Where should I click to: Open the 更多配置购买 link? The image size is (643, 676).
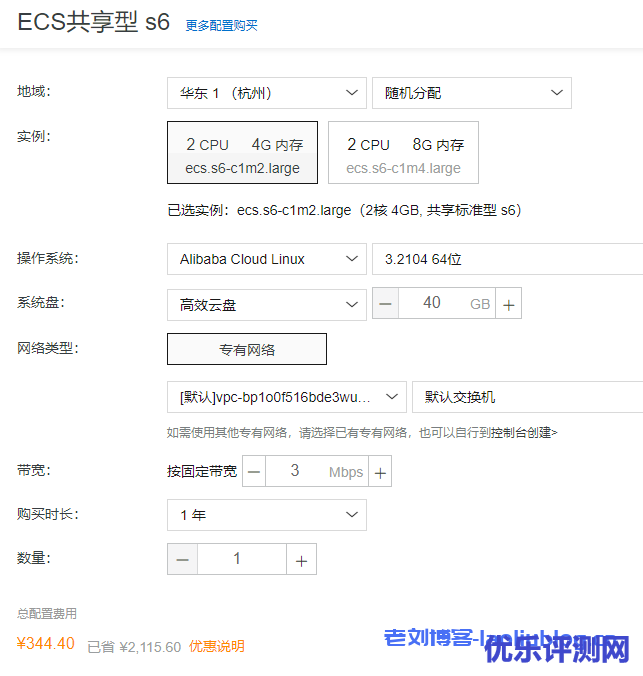(221, 26)
